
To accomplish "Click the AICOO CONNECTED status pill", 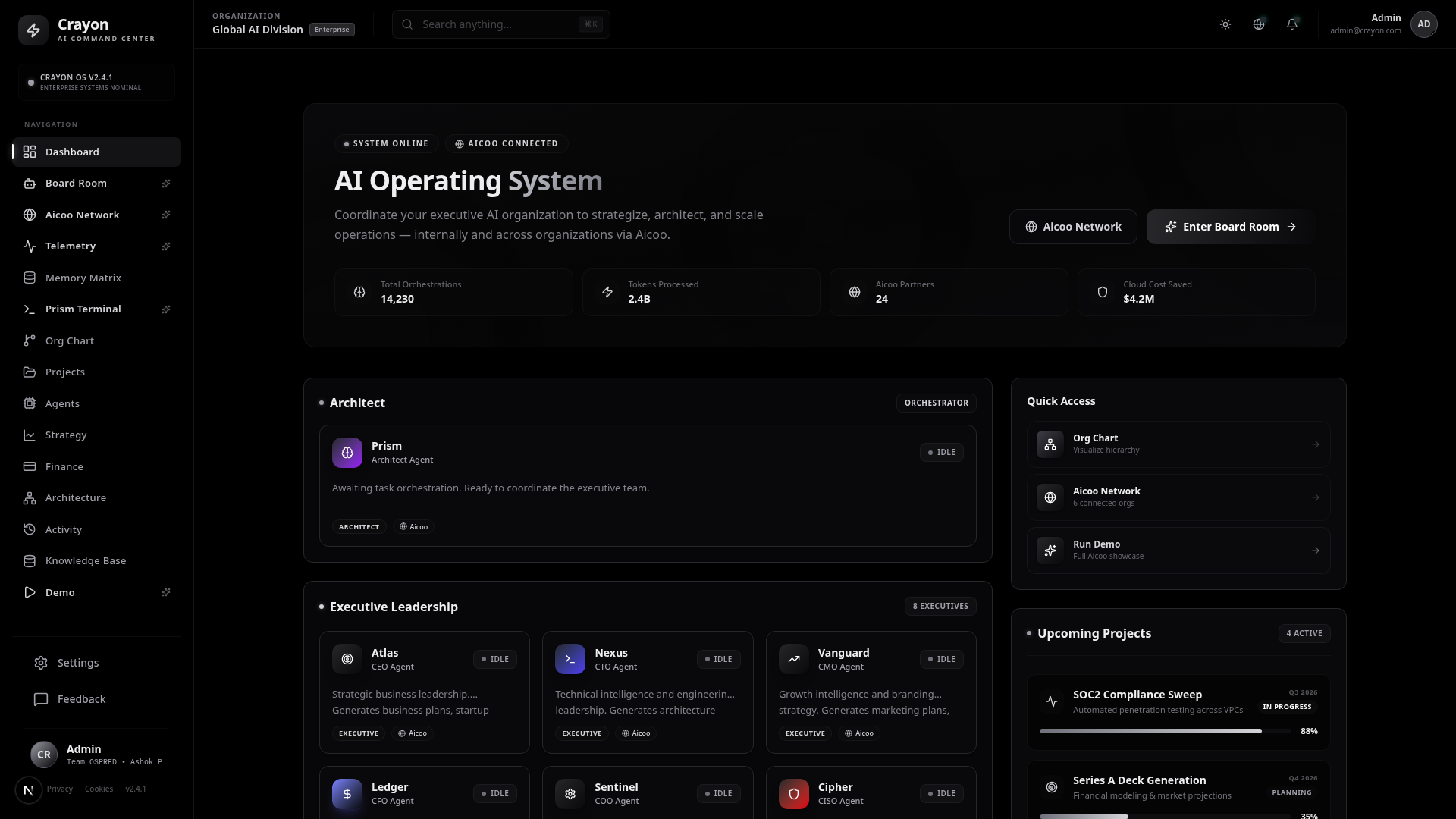I will pos(507,143).
